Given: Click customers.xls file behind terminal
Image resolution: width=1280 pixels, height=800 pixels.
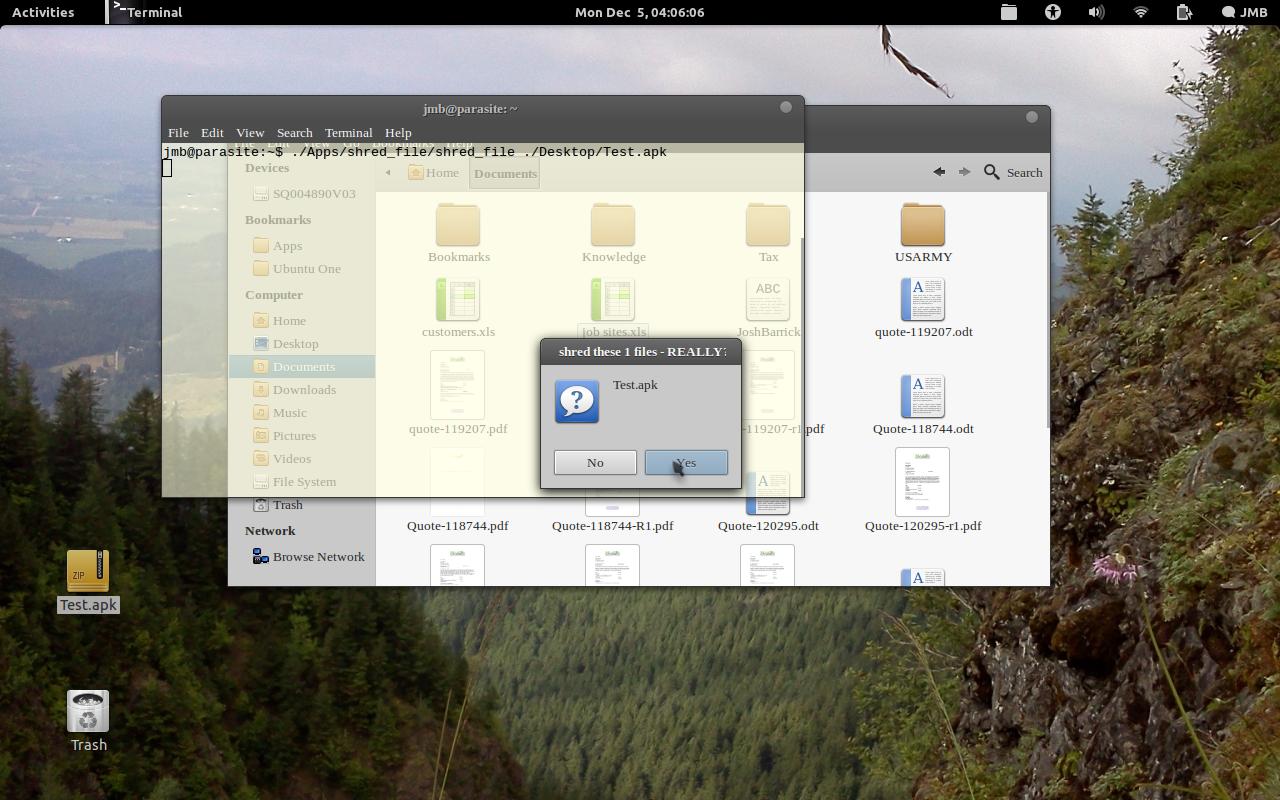Looking at the screenshot, I should point(458,308).
